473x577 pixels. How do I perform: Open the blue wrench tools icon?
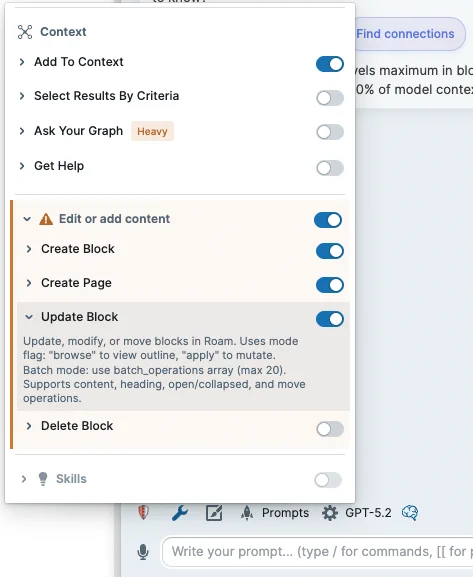click(x=180, y=513)
